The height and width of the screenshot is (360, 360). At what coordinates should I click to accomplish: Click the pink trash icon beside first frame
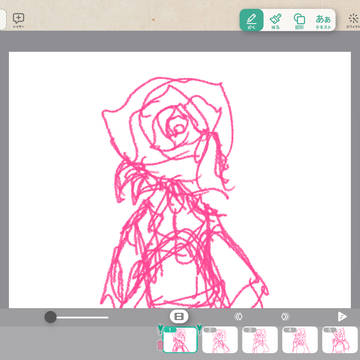(x=159, y=346)
